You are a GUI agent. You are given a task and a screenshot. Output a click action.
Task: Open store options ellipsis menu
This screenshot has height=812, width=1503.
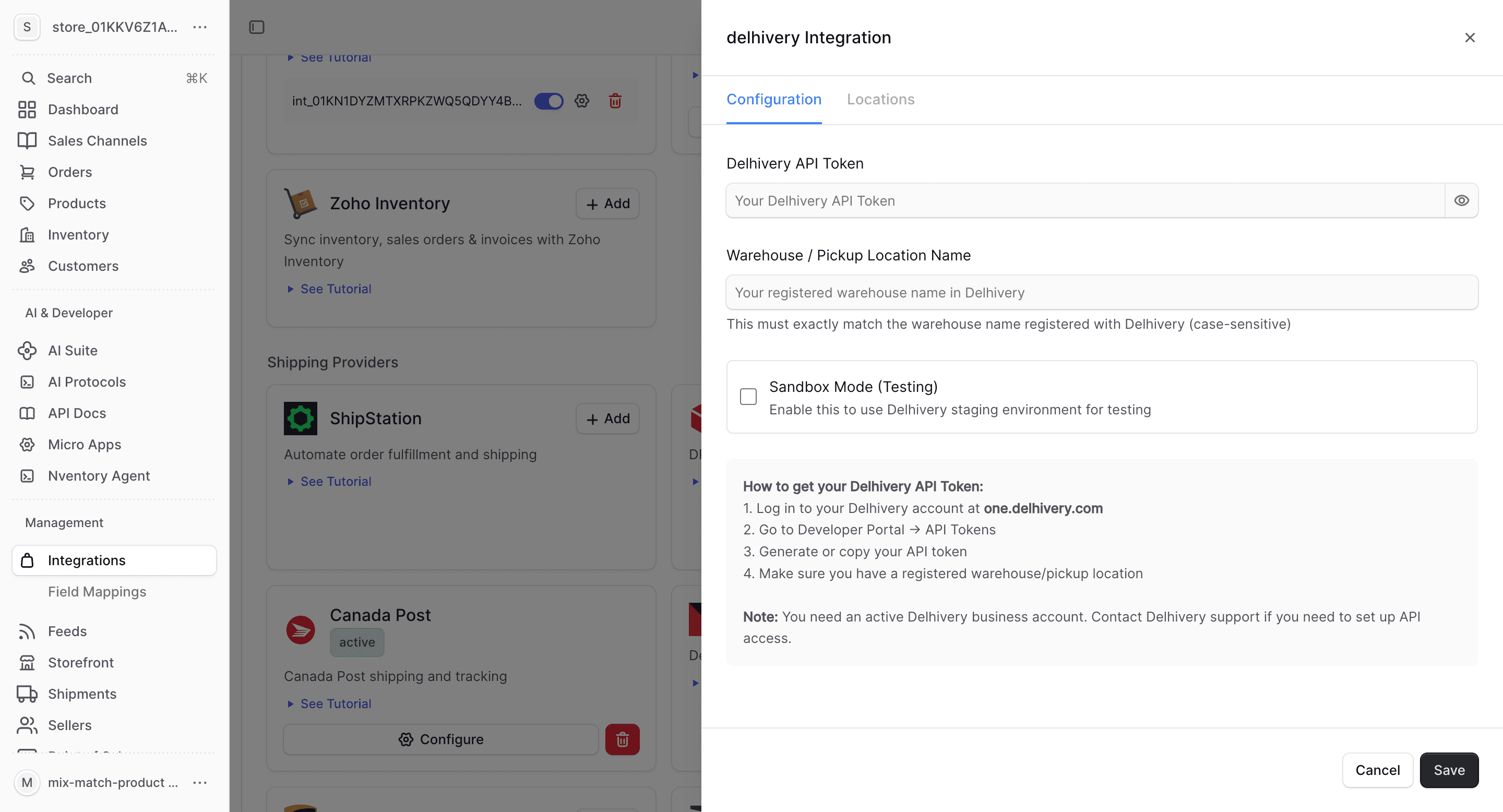200,27
